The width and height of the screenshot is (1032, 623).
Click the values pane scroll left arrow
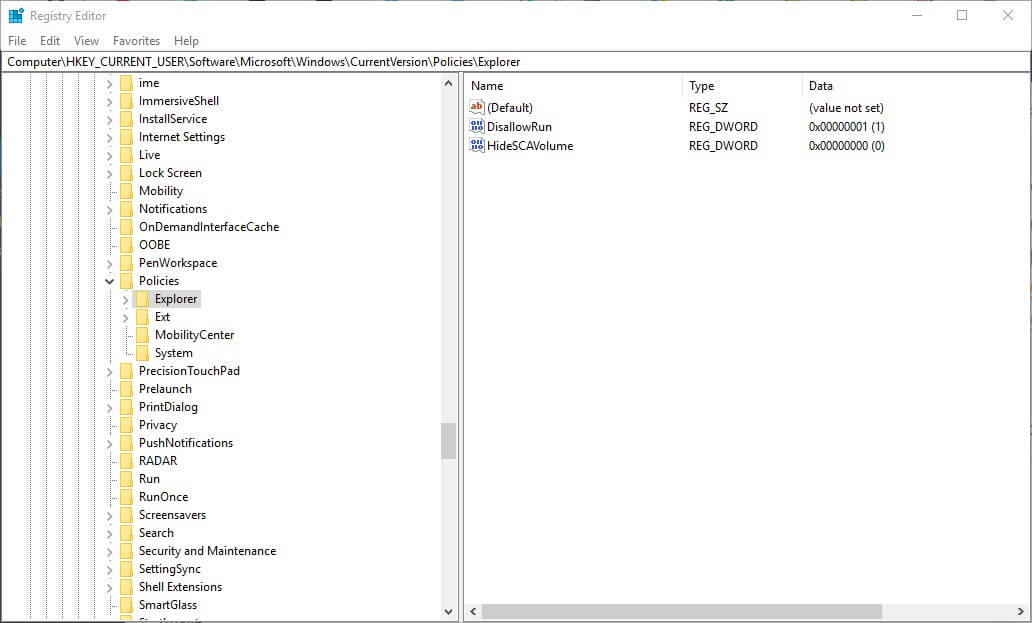(473, 611)
